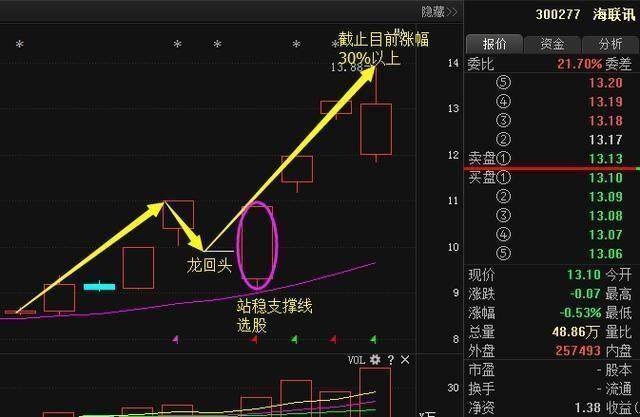
Task: Click the leftmost asterisk info marker
Action: pyautogui.click(x=19, y=44)
